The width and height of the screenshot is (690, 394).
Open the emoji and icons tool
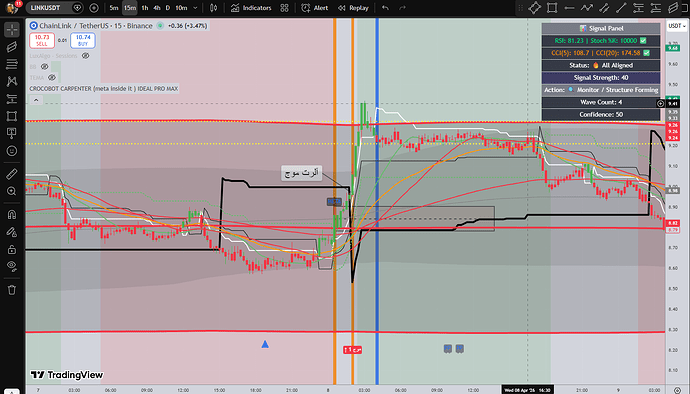pyautogui.click(x=12, y=151)
